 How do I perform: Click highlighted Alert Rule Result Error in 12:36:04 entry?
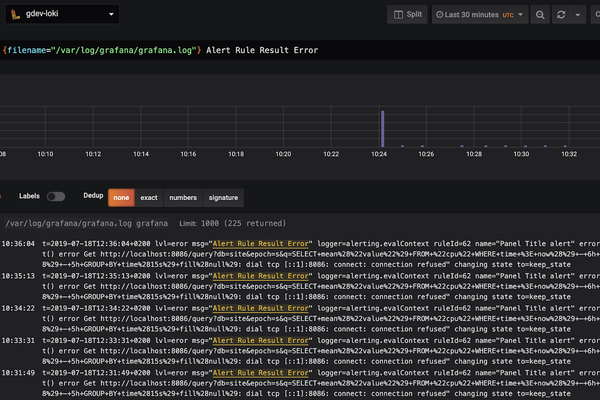pos(261,243)
